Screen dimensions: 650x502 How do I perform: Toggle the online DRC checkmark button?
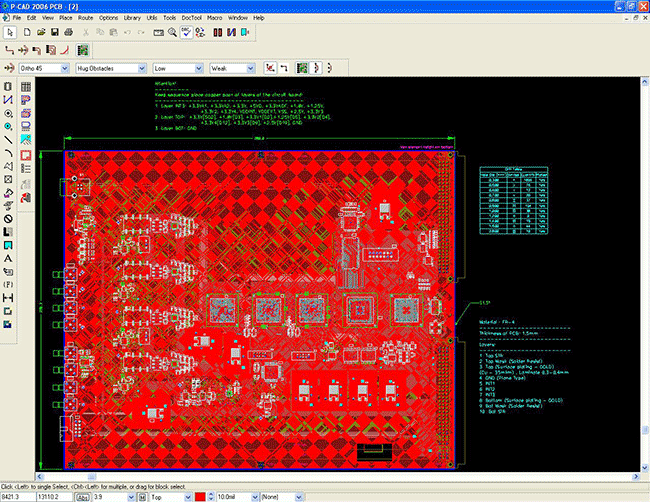(x=186, y=32)
